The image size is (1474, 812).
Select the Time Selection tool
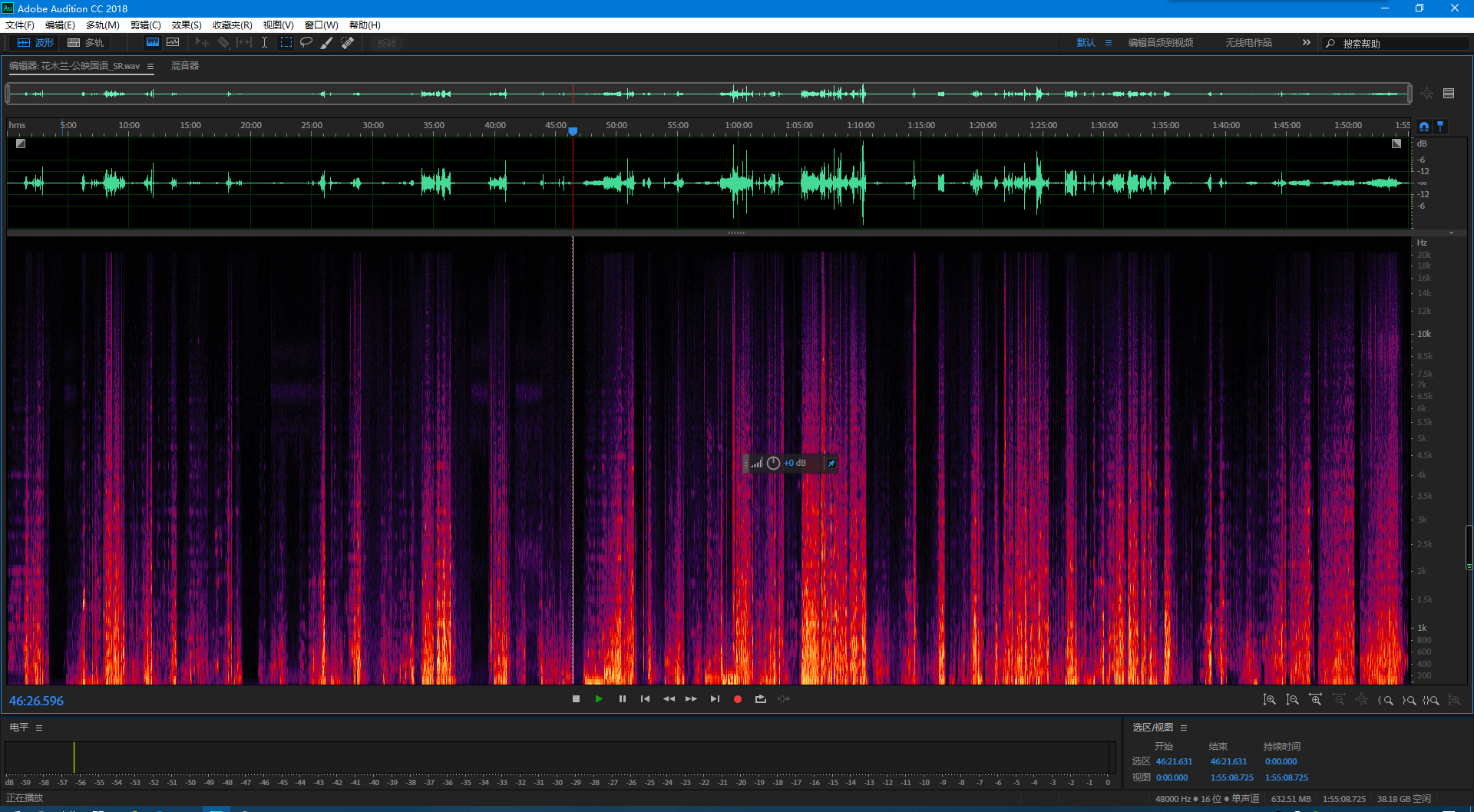pos(264,43)
